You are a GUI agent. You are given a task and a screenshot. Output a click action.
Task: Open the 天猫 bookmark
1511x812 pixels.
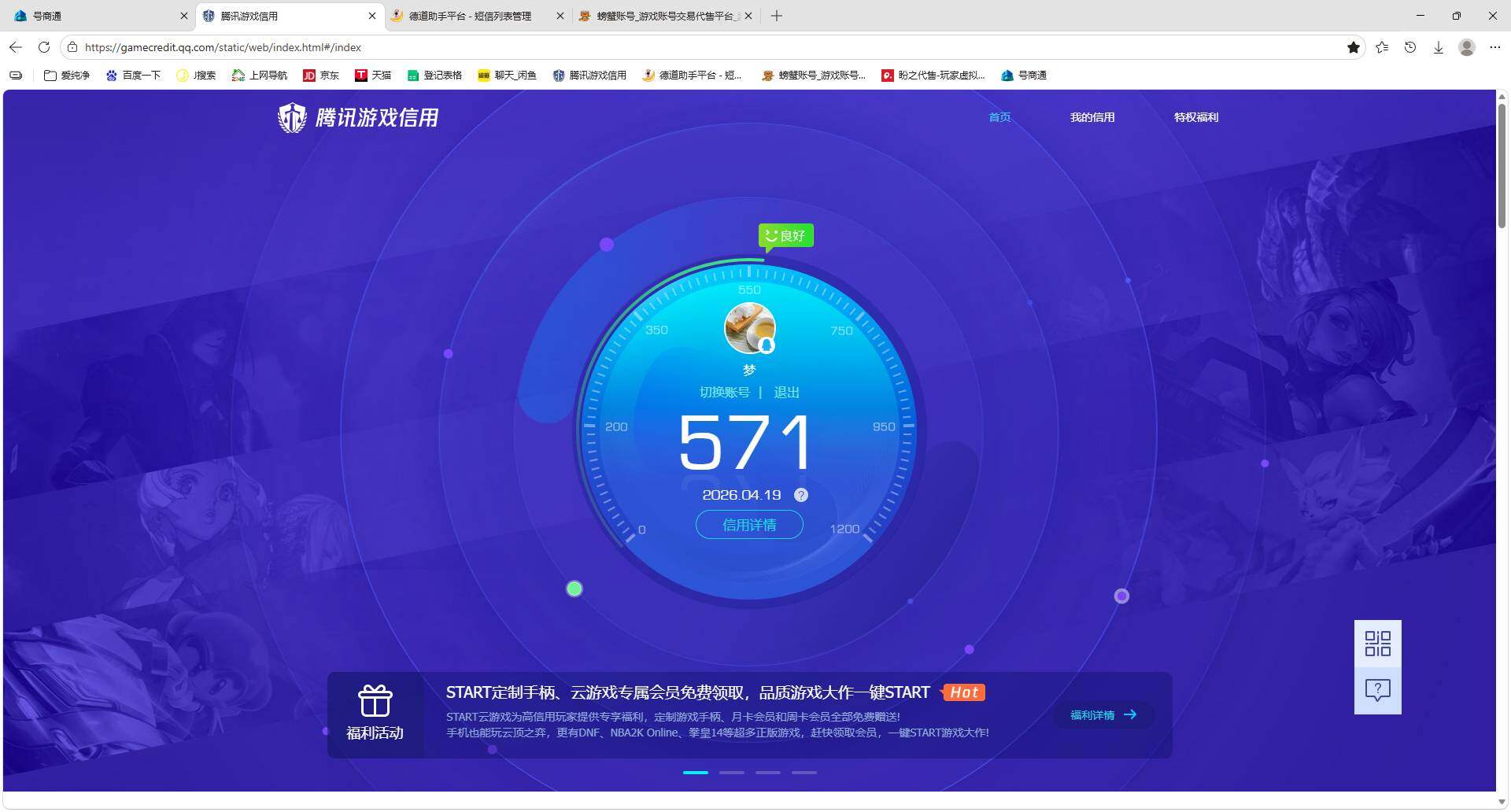373,76
